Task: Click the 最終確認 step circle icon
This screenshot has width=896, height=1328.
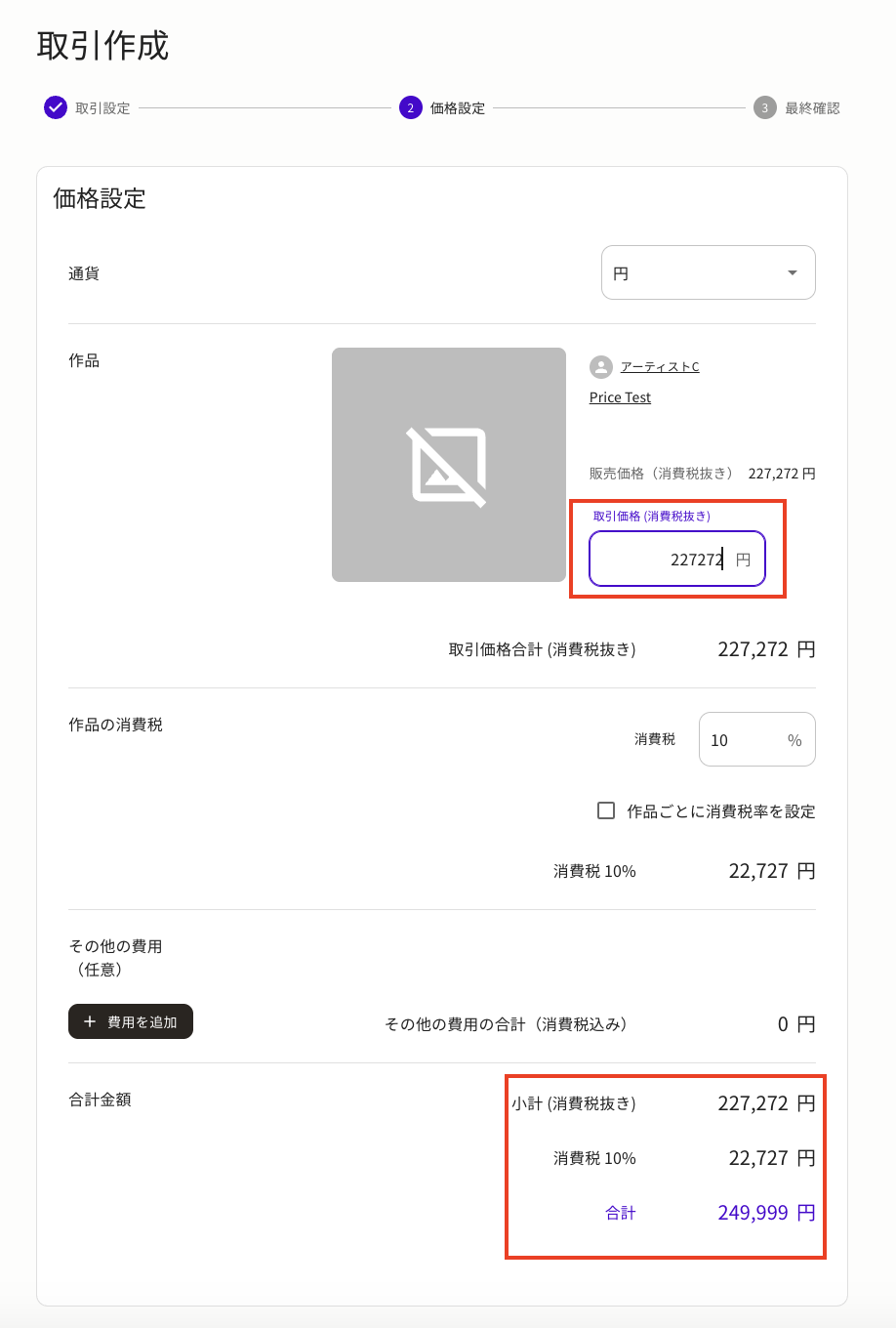Action: pyautogui.click(x=763, y=107)
